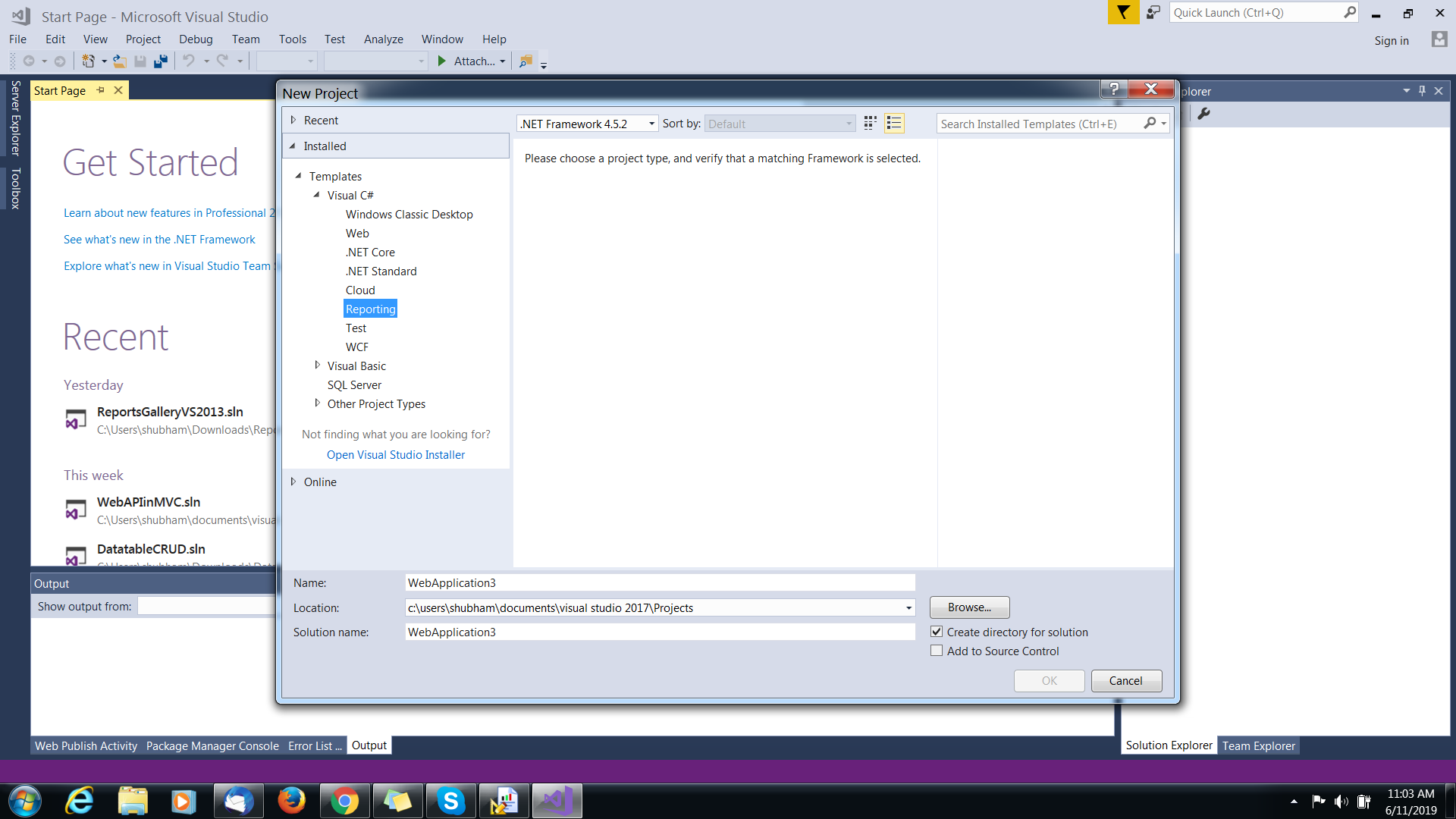The width and height of the screenshot is (1456, 819).
Task: Click the template search magnifier icon
Action: coord(1150,123)
